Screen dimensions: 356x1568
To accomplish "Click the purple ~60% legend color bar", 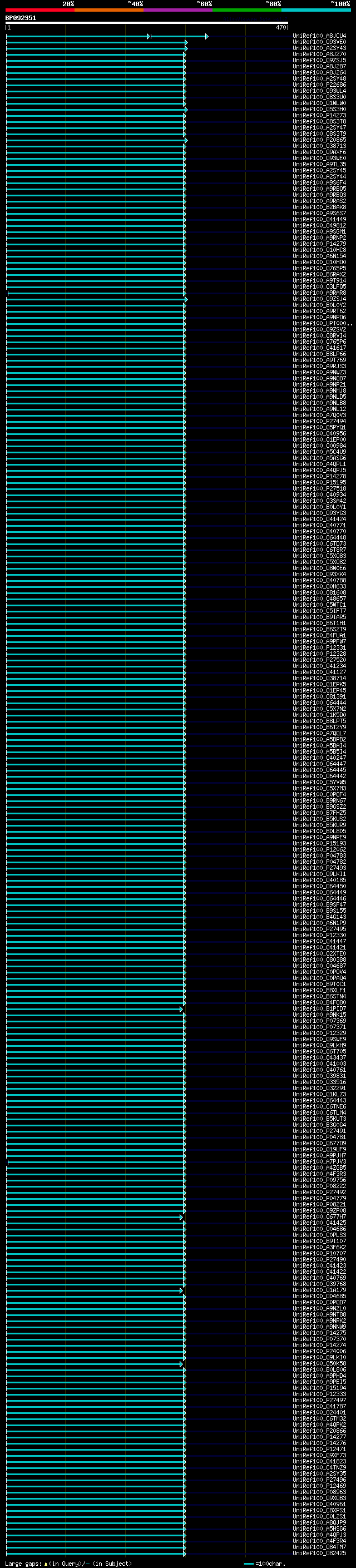I will (177, 10).
